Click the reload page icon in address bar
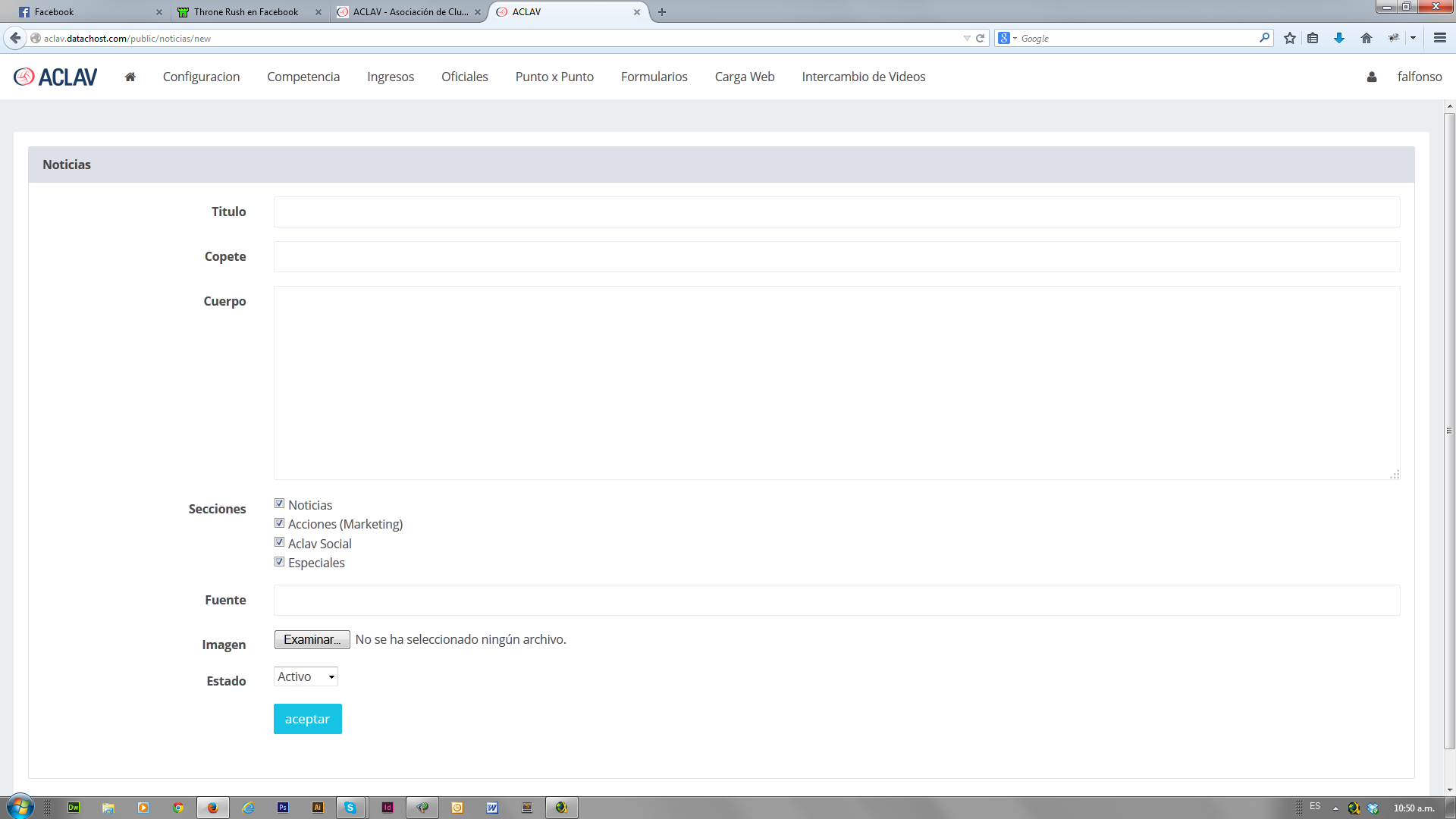Viewport: 1456px width, 819px height. click(x=980, y=38)
